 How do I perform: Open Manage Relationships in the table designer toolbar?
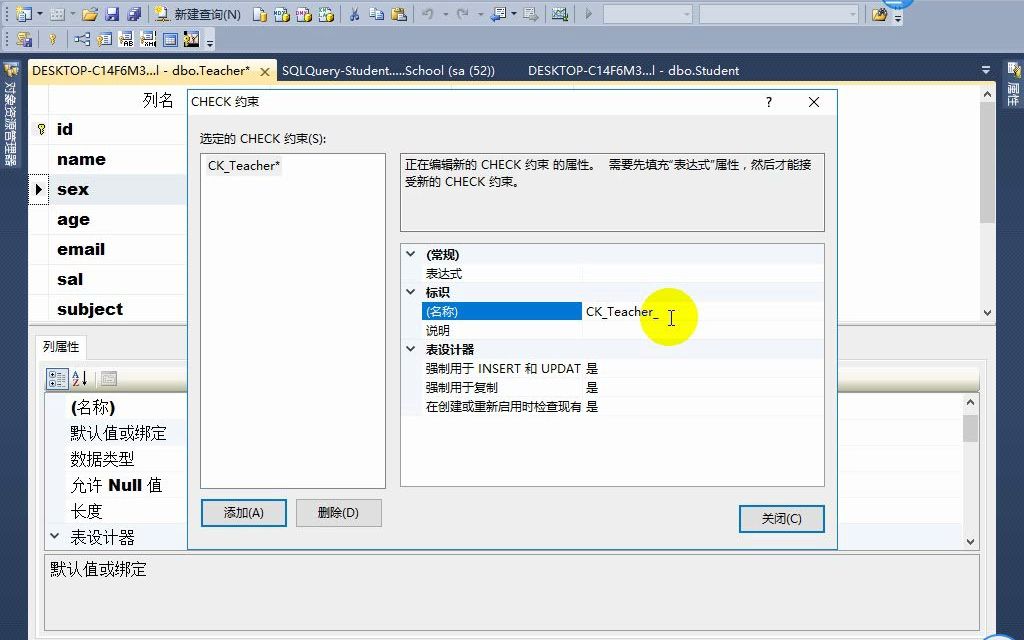(82, 39)
